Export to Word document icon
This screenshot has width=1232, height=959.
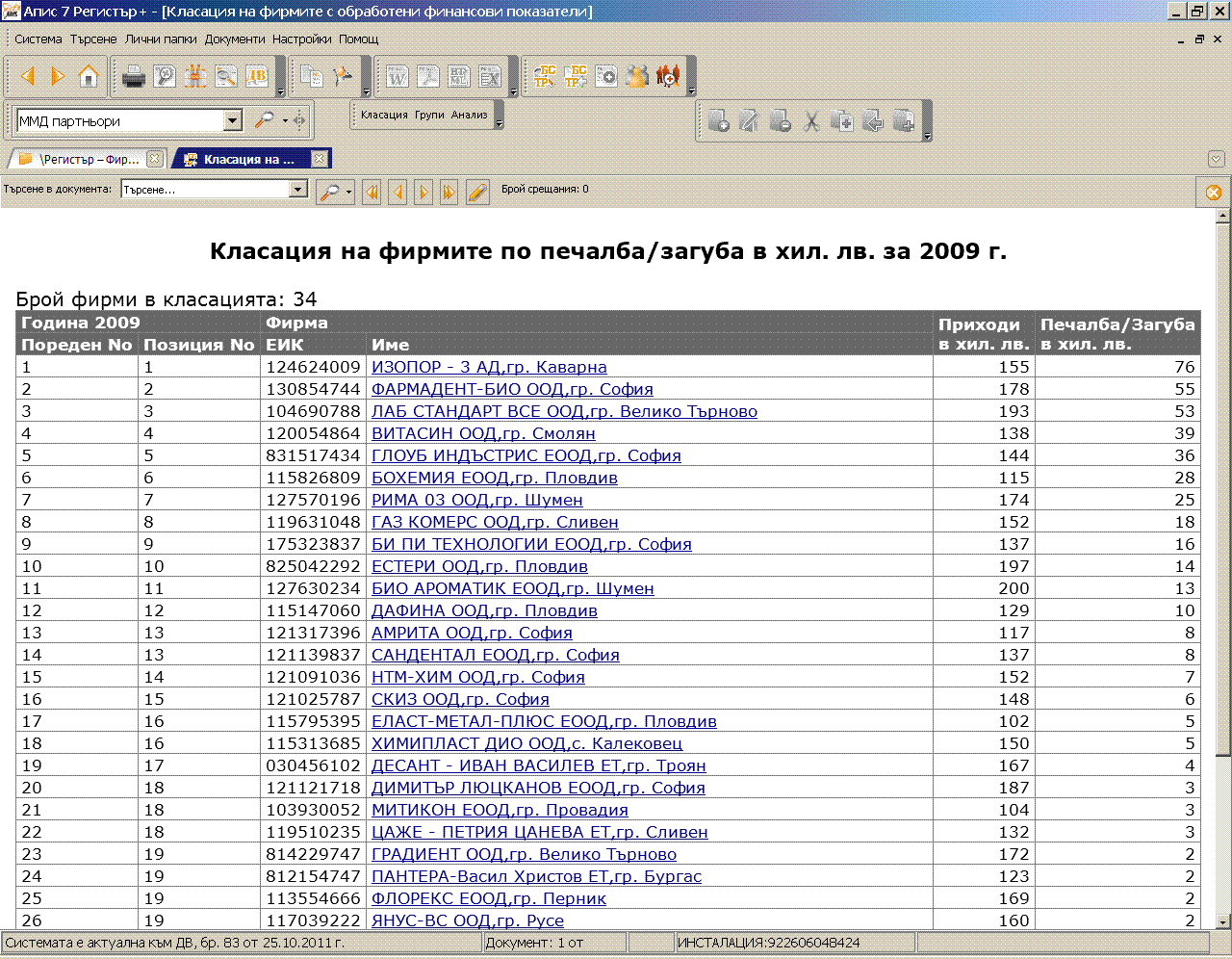point(398,76)
